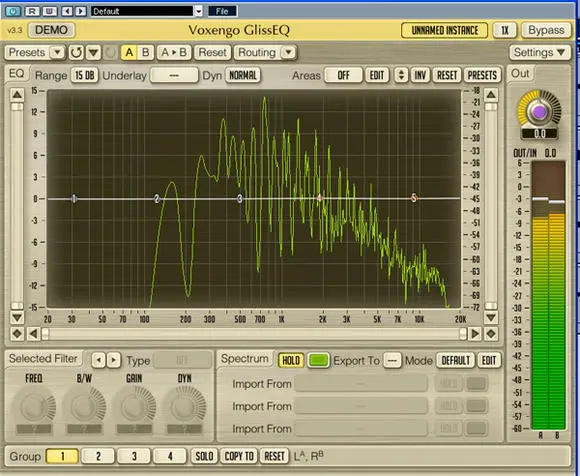The width and height of the screenshot is (580, 476).
Task: Select Group 2
Action: (x=98, y=456)
